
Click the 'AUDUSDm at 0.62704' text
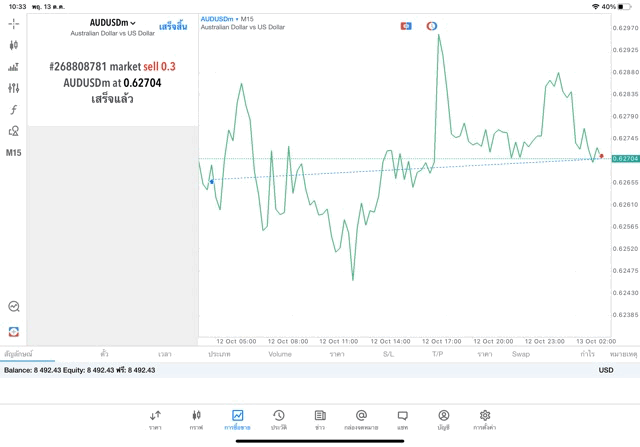(112, 83)
